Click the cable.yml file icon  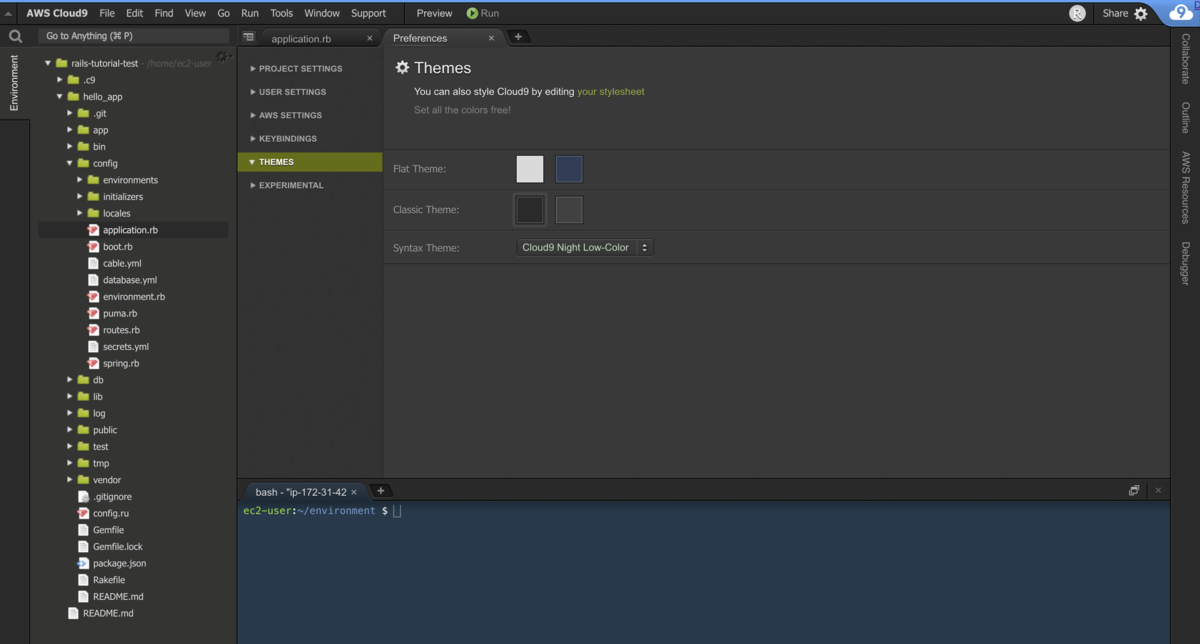[x=93, y=263]
